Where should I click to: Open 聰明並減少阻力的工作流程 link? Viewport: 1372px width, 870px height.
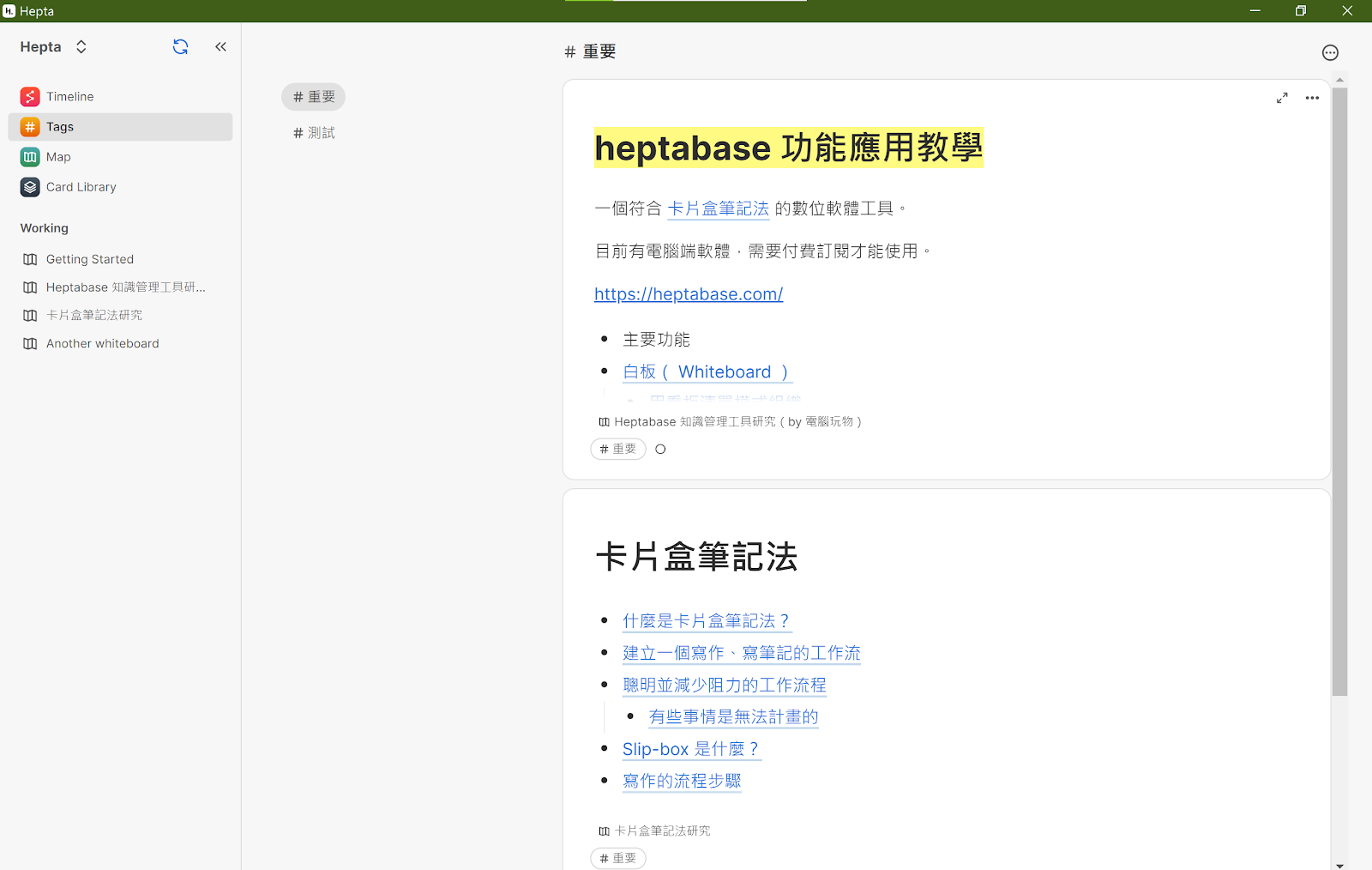point(725,685)
